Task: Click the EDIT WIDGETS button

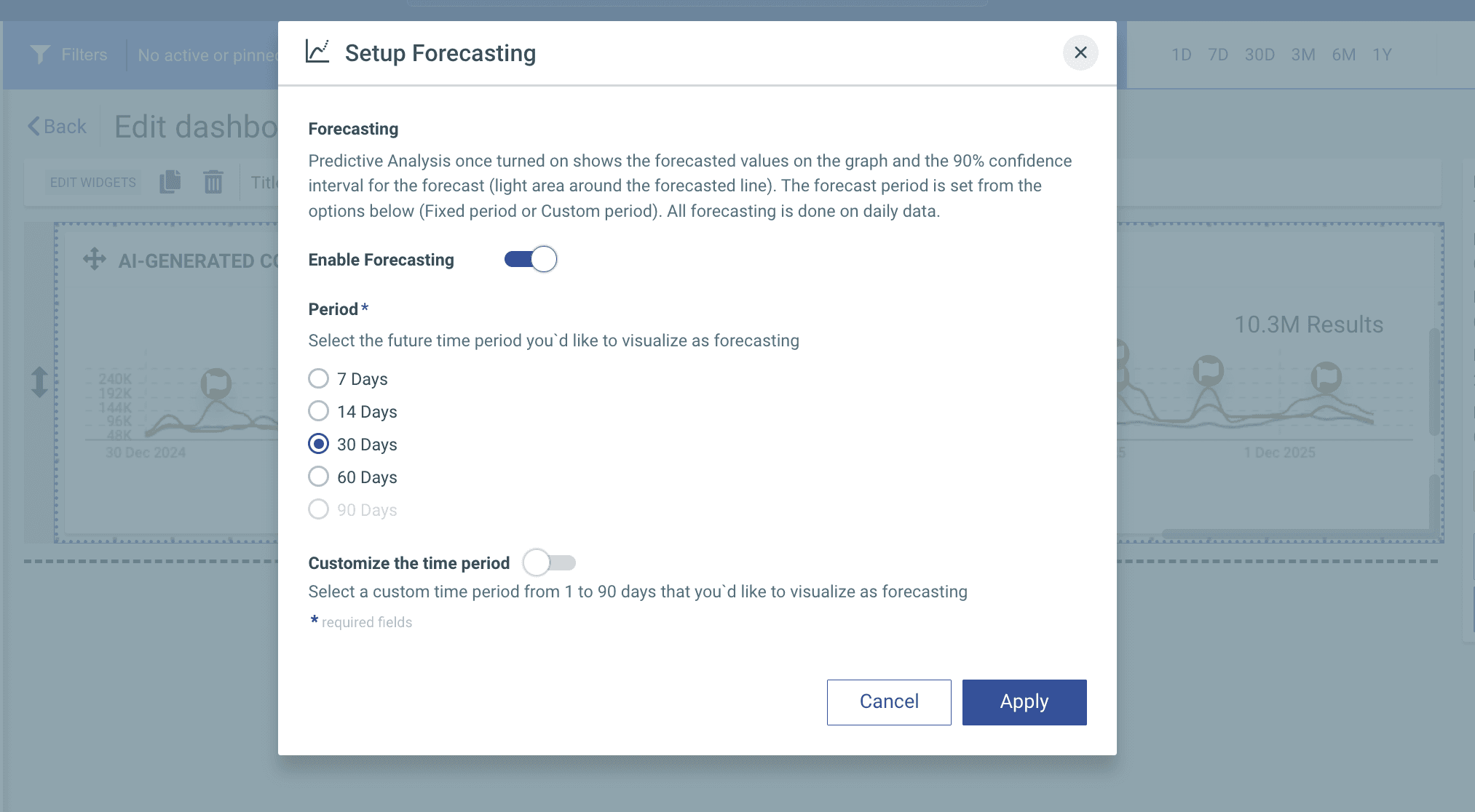Action: (92, 182)
